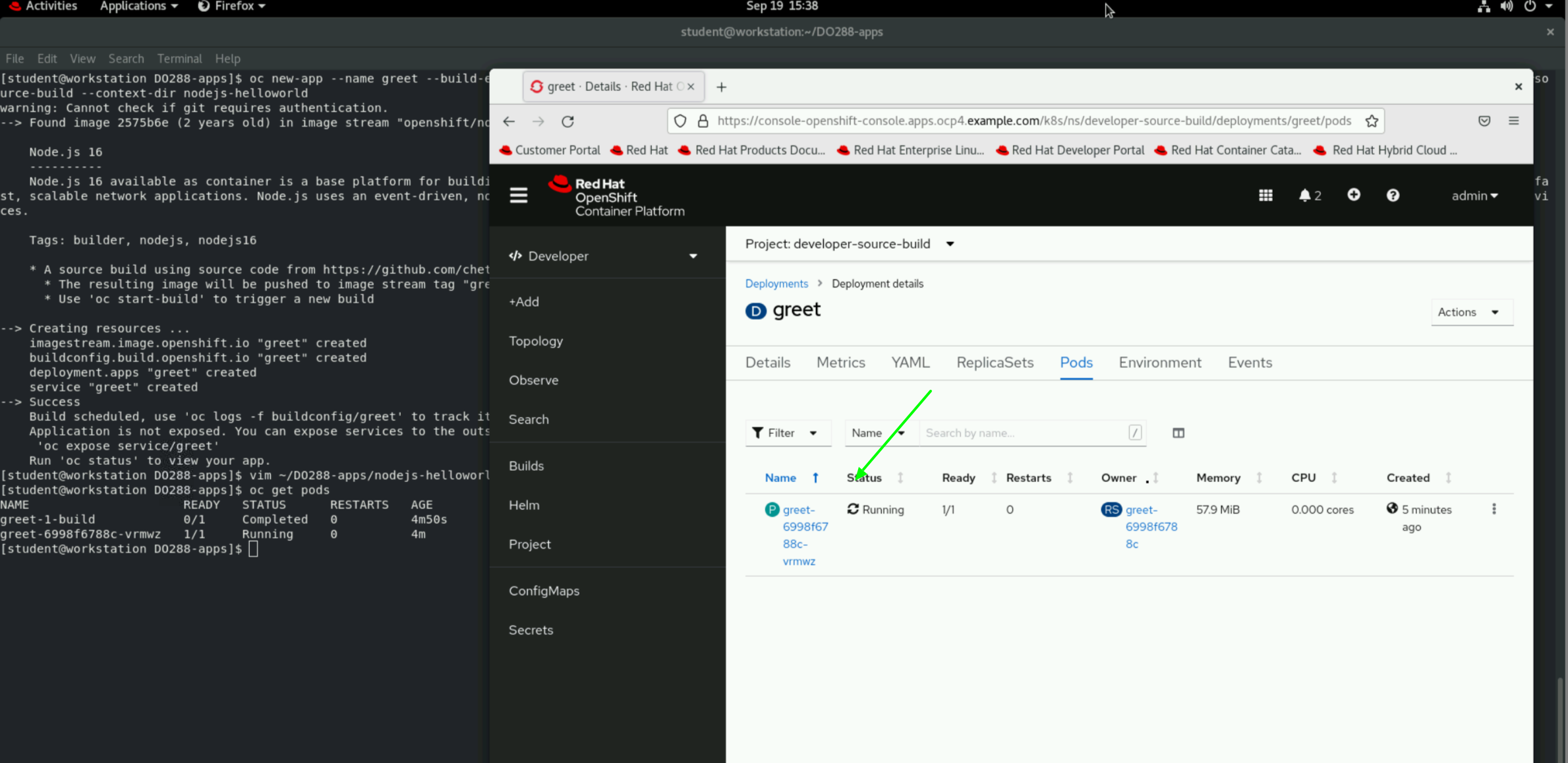Follow the Deployments breadcrumb link
Image resolution: width=1568 pixels, height=763 pixels.
[776, 284]
